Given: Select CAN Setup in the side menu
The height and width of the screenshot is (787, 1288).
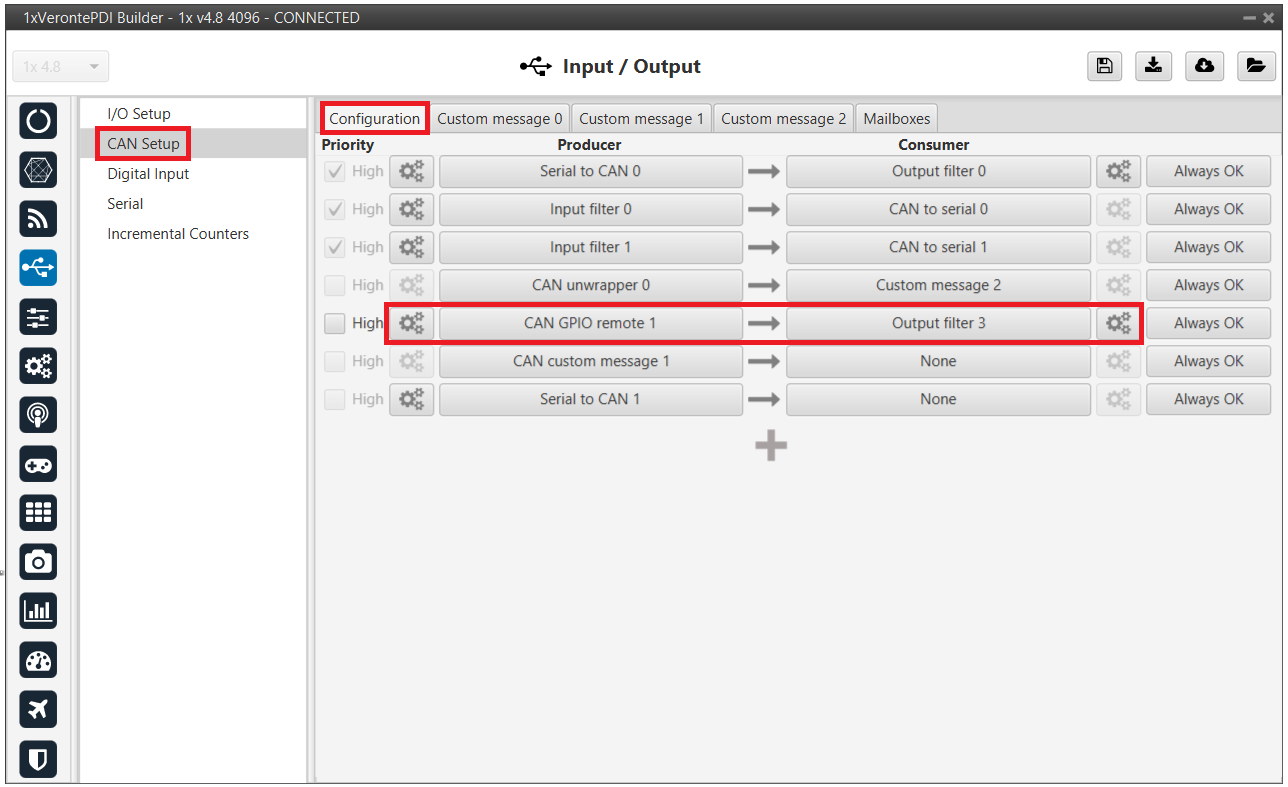Looking at the screenshot, I should [144, 143].
